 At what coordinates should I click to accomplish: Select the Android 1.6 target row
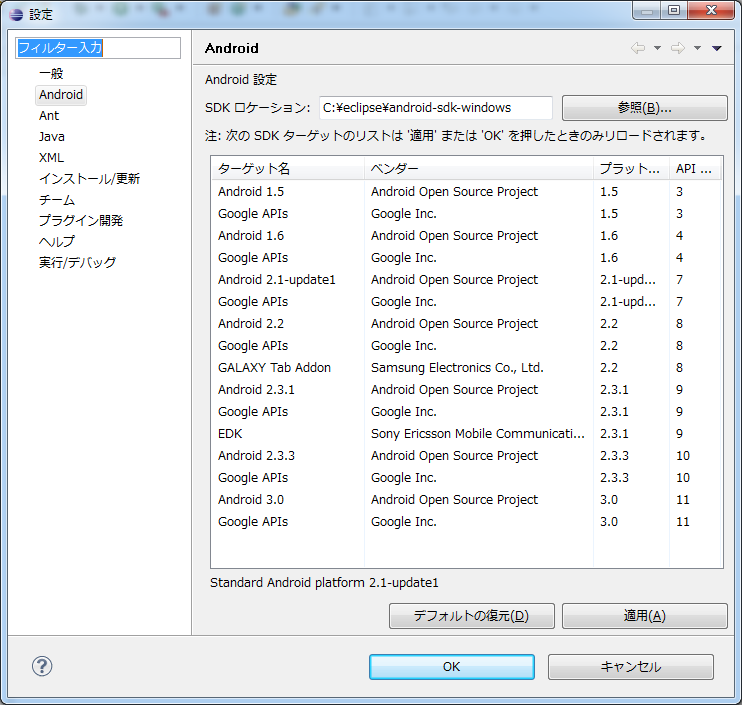(467, 236)
